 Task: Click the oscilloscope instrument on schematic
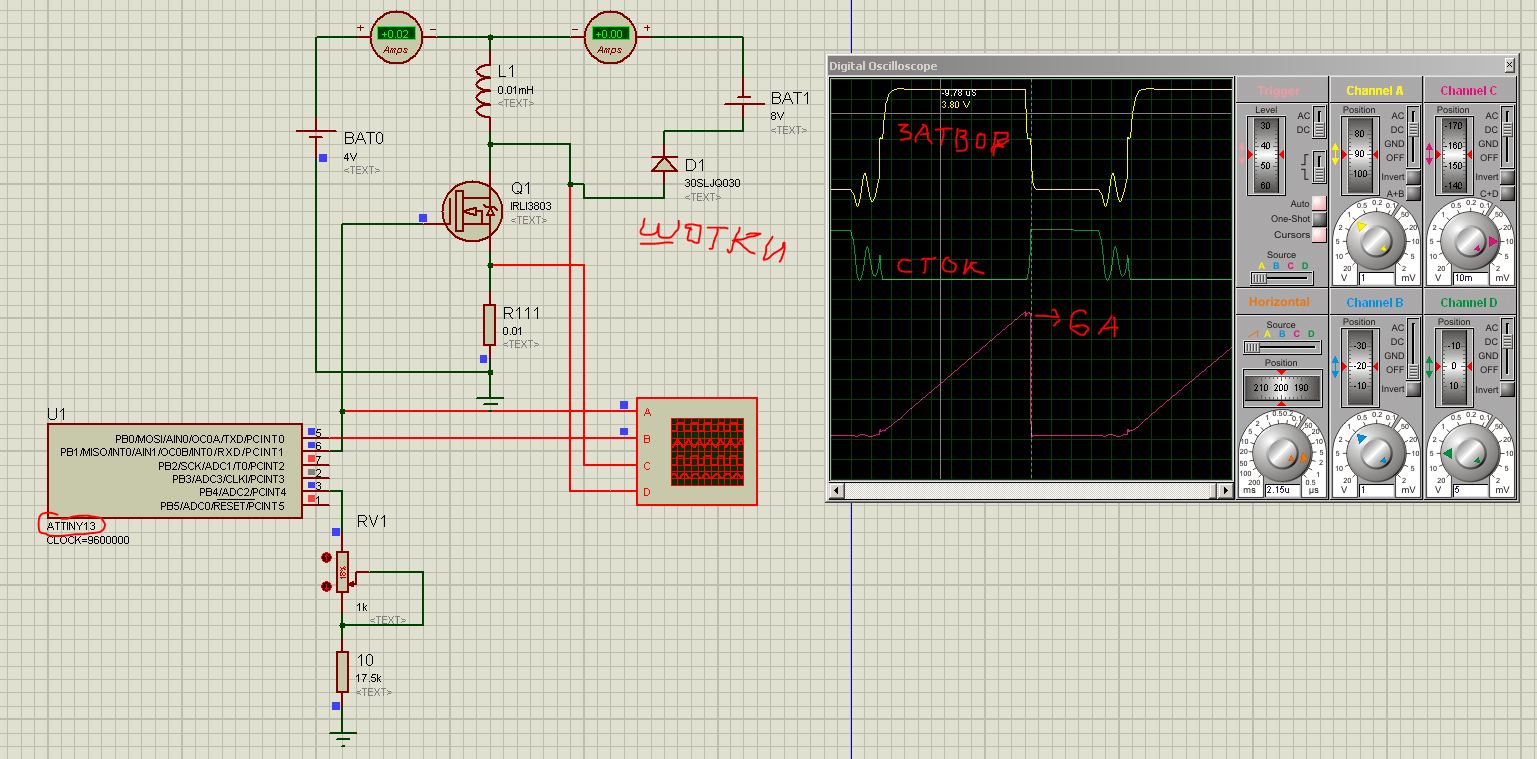click(x=706, y=451)
